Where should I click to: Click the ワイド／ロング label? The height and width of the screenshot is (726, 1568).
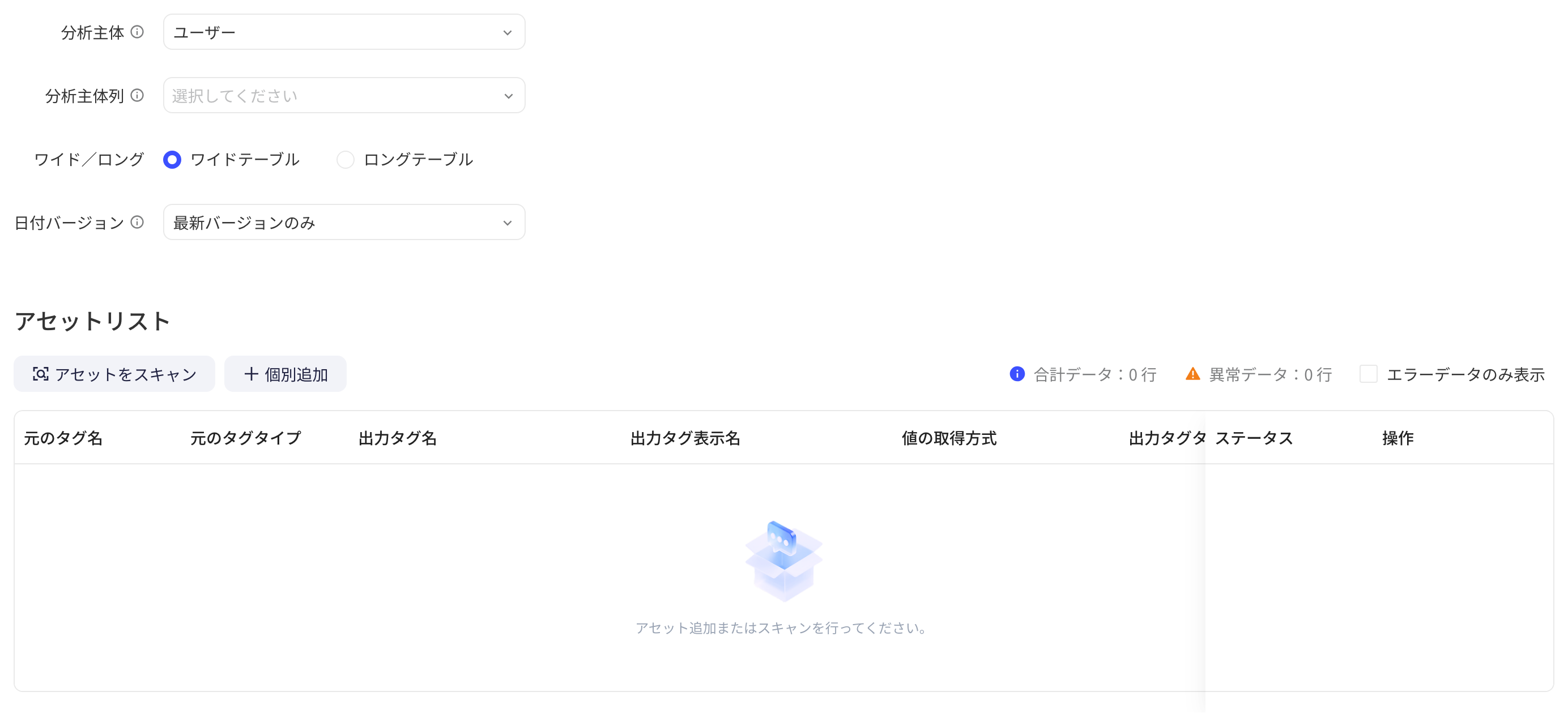point(89,160)
